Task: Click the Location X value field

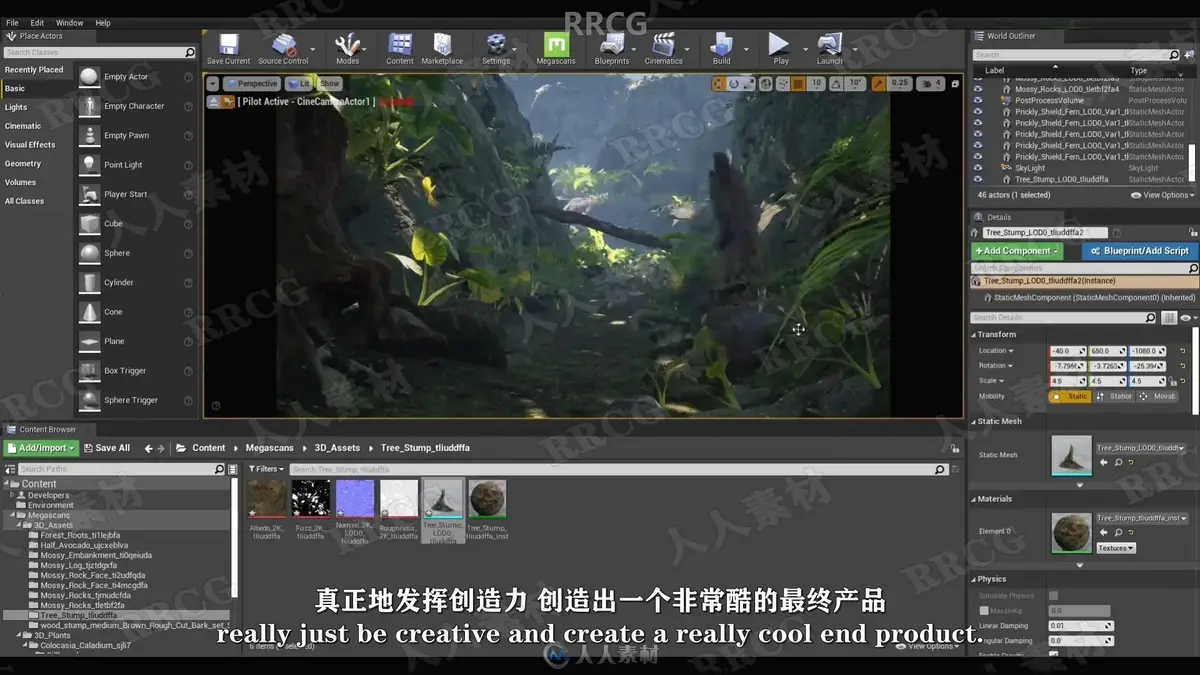Action: 1067,351
